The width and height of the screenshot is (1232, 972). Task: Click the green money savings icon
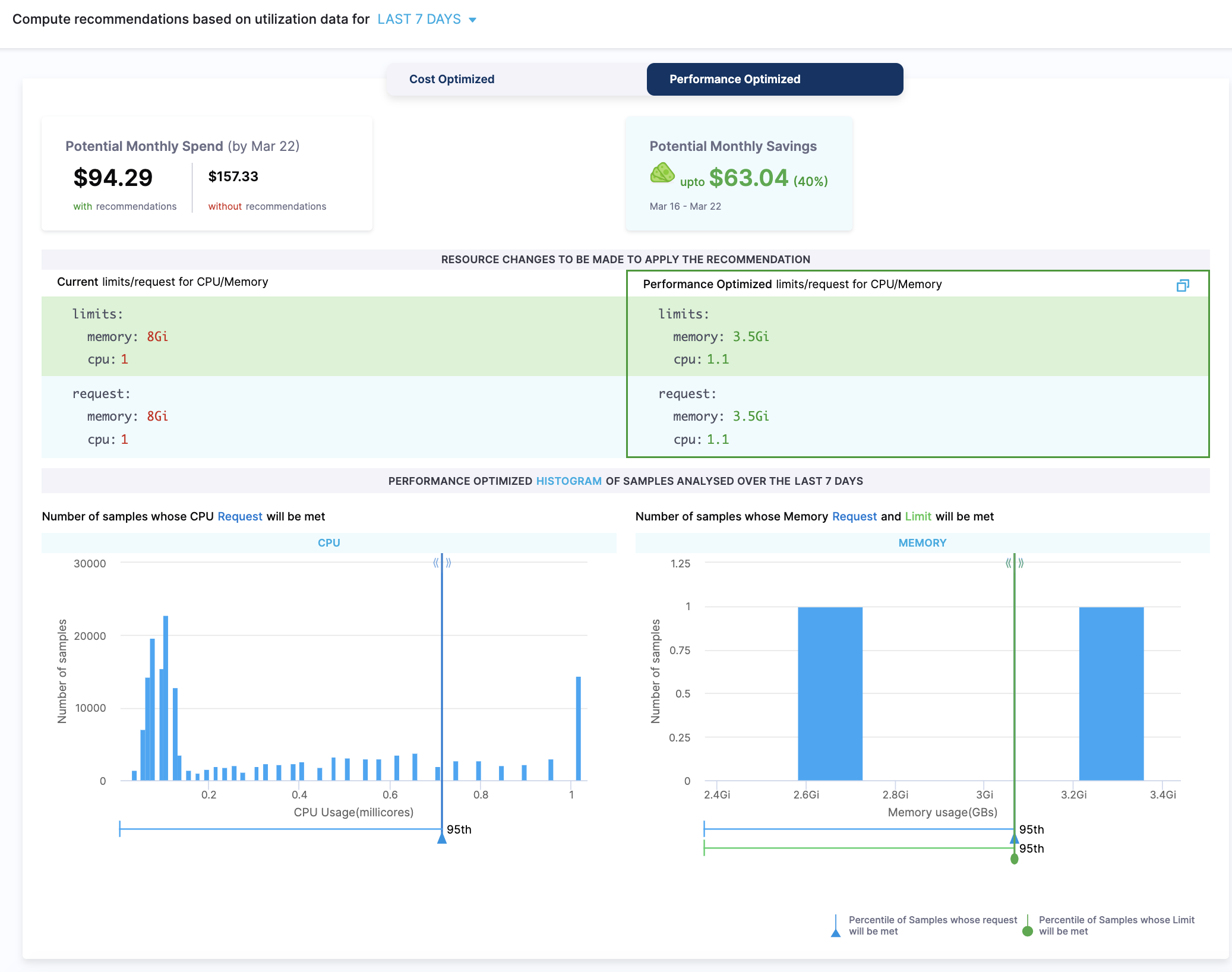tap(662, 173)
